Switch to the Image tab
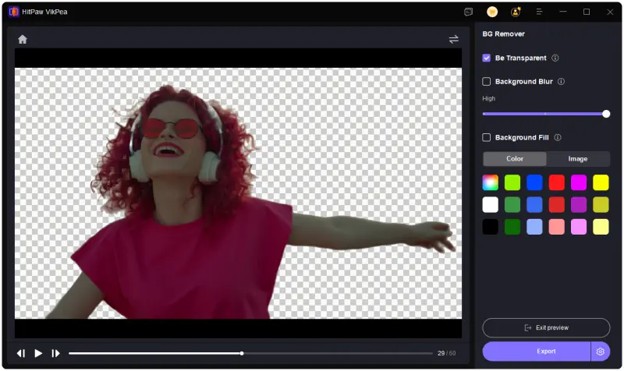This screenshot has width=624, height=371. pos(578,159)
